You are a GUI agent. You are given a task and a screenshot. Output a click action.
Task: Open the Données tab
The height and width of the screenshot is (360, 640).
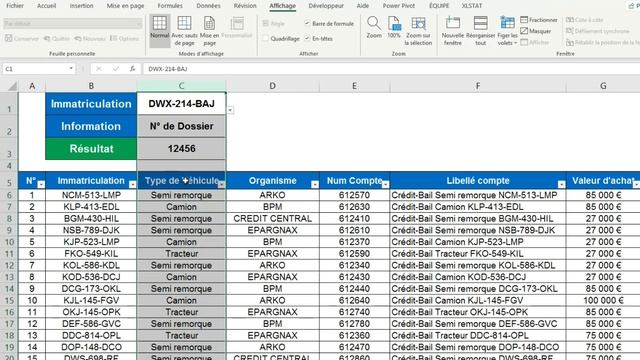point(208,6)
